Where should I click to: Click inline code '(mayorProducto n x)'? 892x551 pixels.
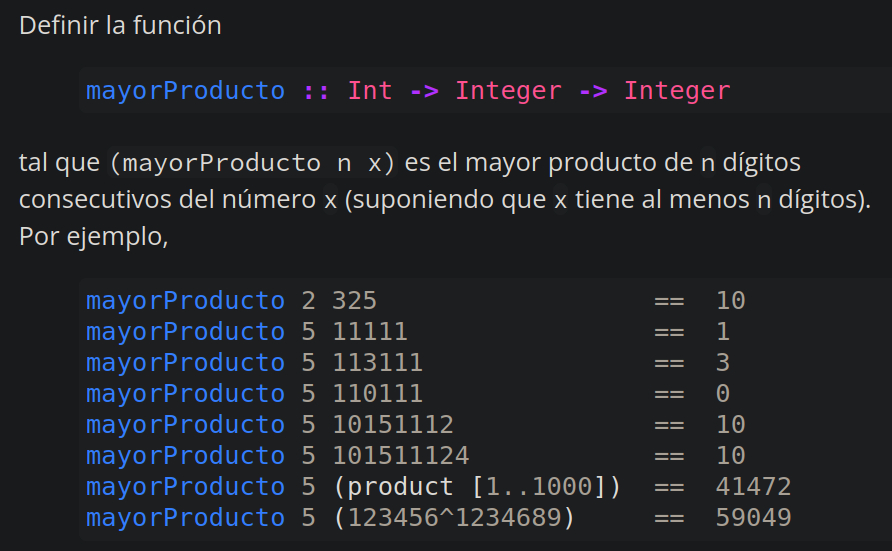(x=252, y=162)
